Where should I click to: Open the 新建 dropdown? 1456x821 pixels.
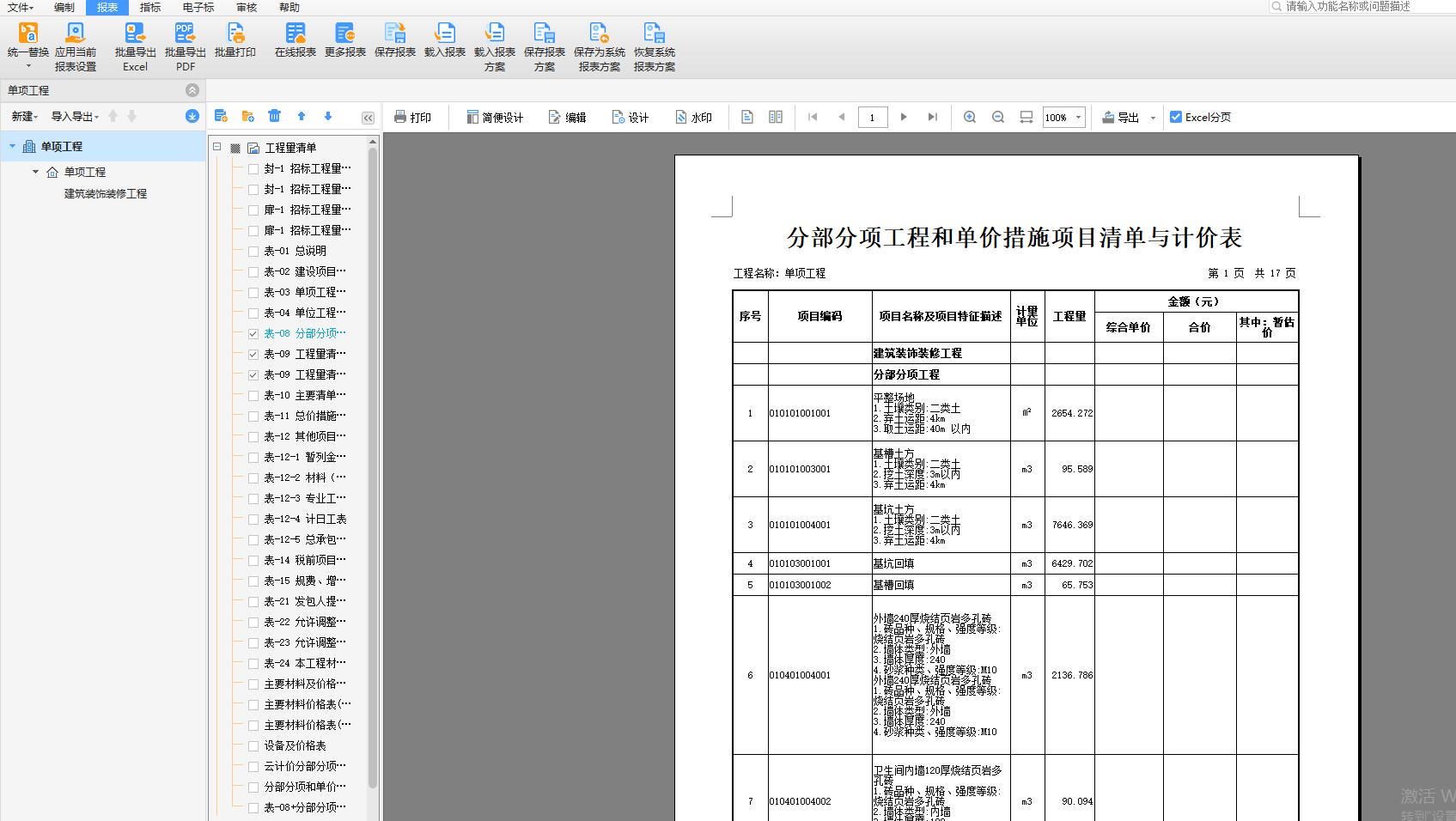click(25, 117)
